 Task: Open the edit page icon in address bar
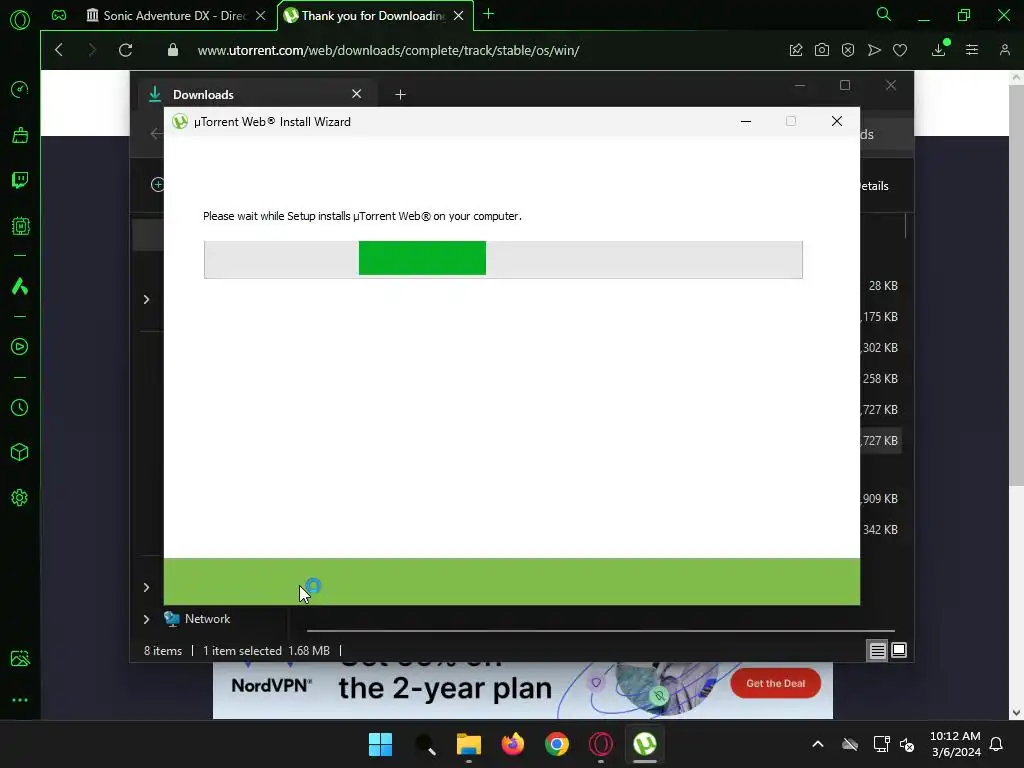(795, 50)
